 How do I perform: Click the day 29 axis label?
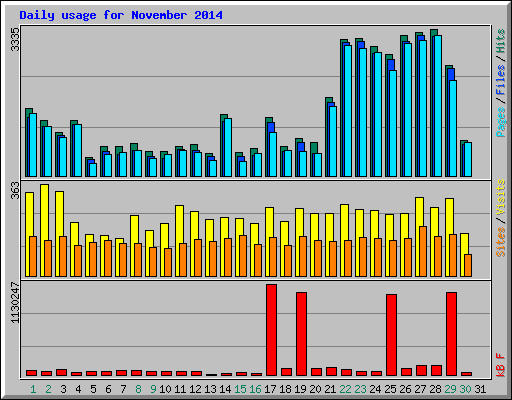point(450,389)
